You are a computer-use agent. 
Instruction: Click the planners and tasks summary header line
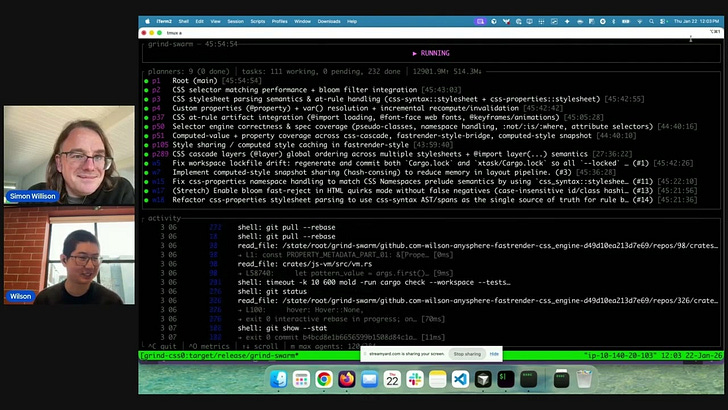(x=315, y=72)
